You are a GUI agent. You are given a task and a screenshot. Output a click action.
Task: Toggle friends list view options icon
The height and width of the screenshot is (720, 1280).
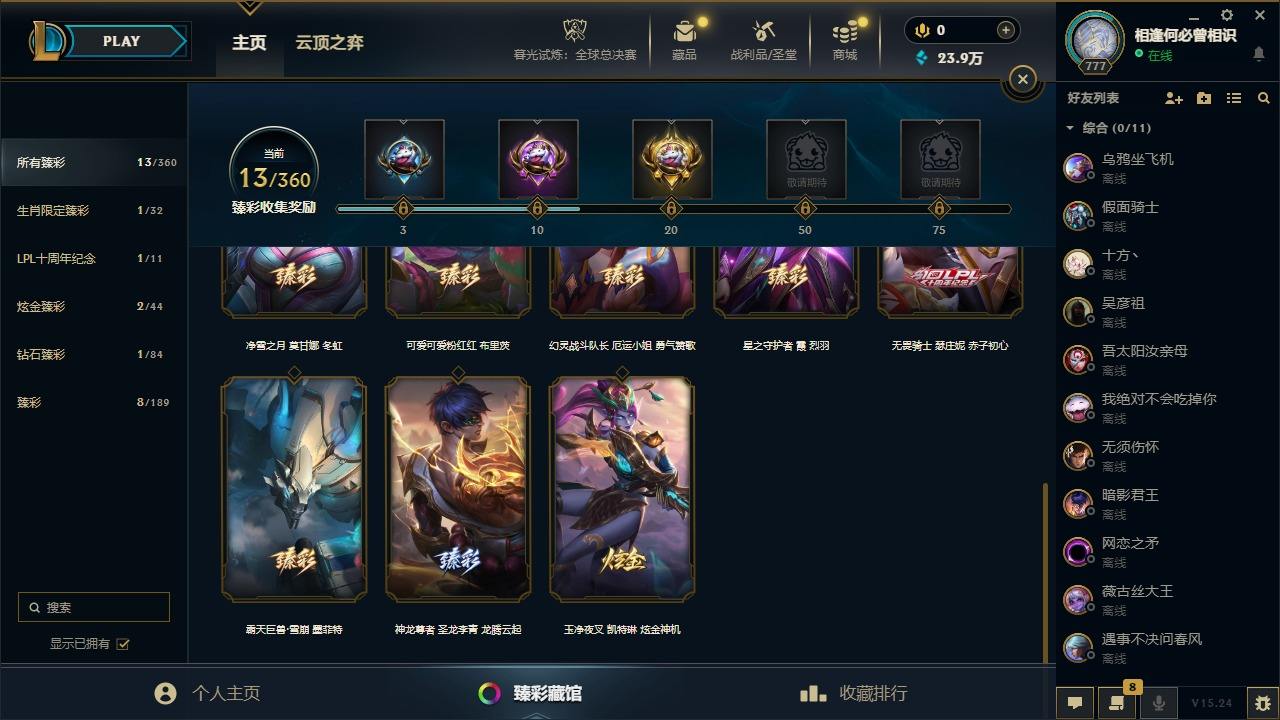coord(1234,98)
